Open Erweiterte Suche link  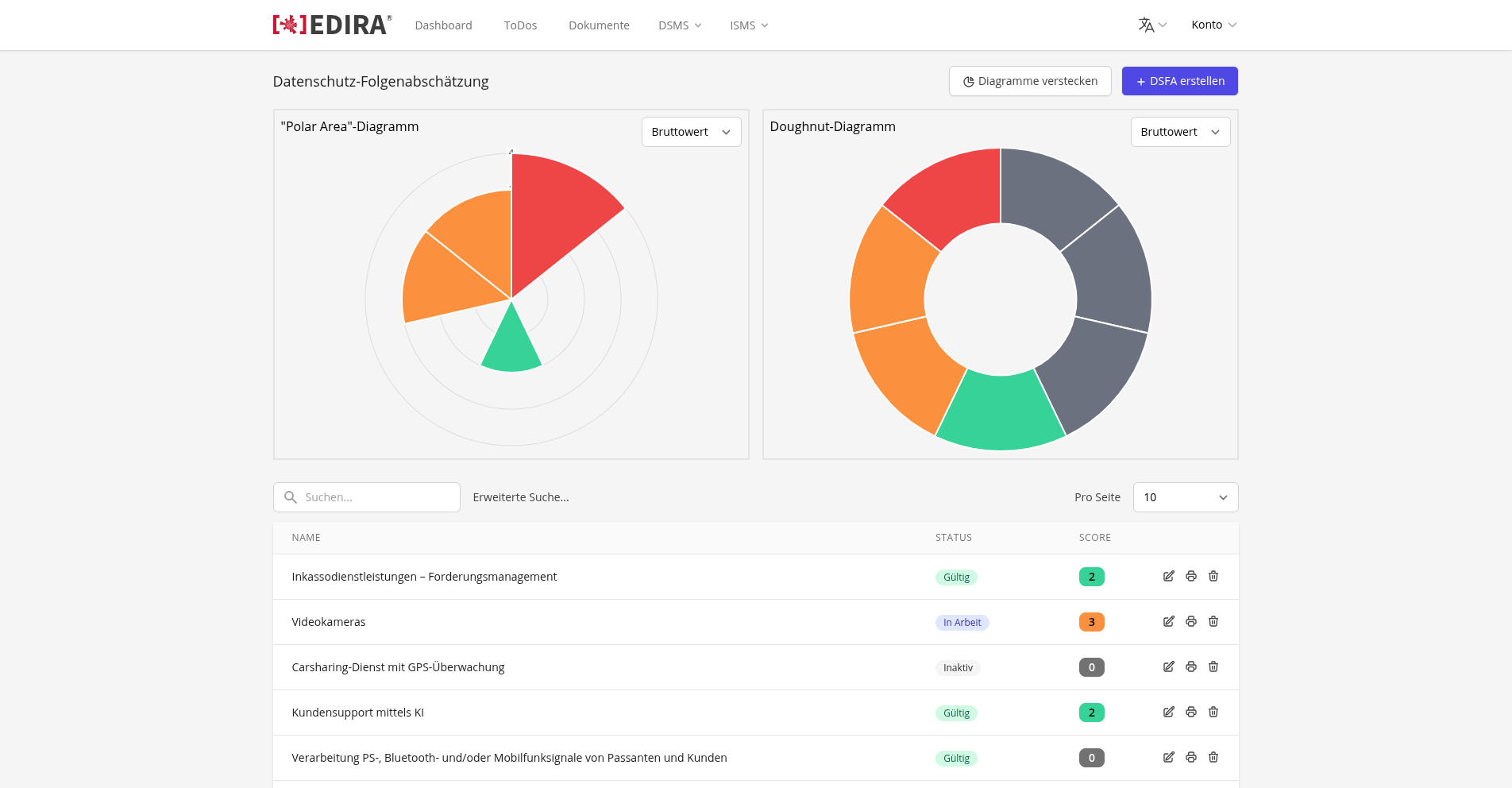(521, 497)
